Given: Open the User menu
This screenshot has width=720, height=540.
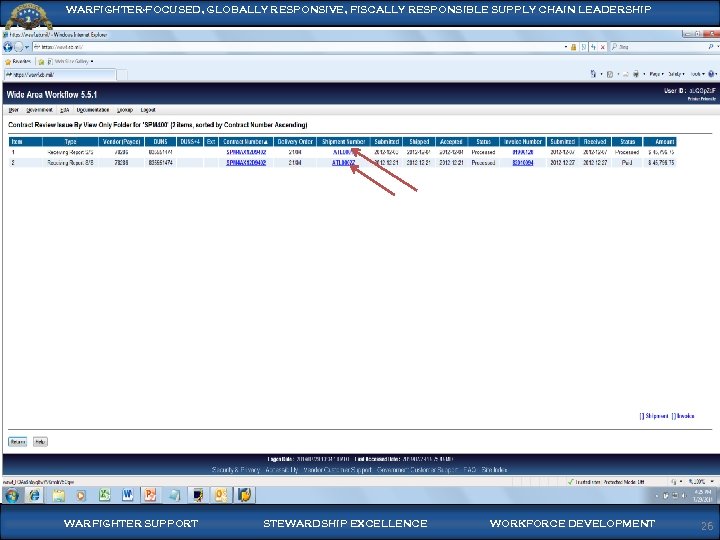Looking at the screenshot, I should click(13, 110).
